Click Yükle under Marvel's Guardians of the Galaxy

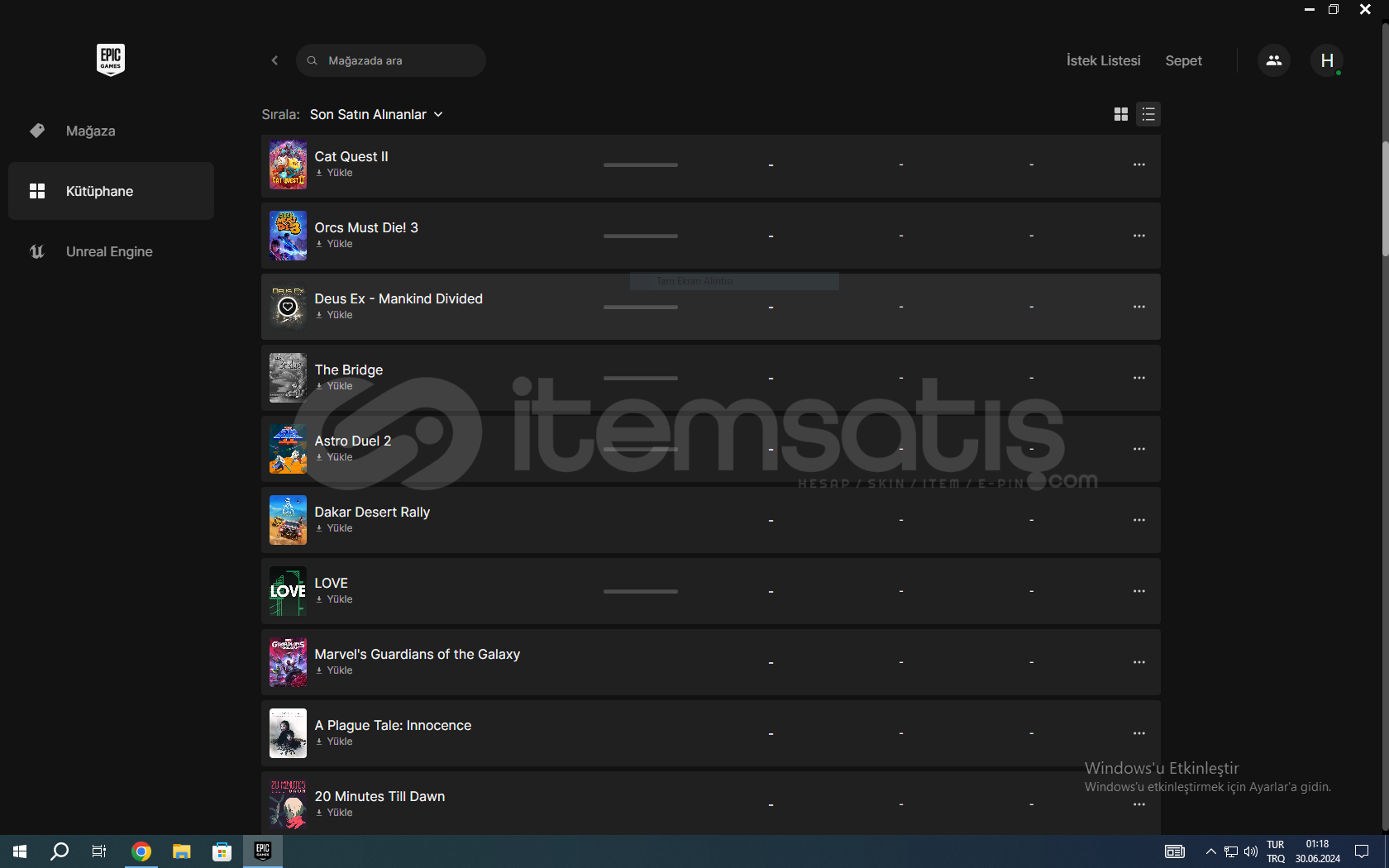[334, 670]
